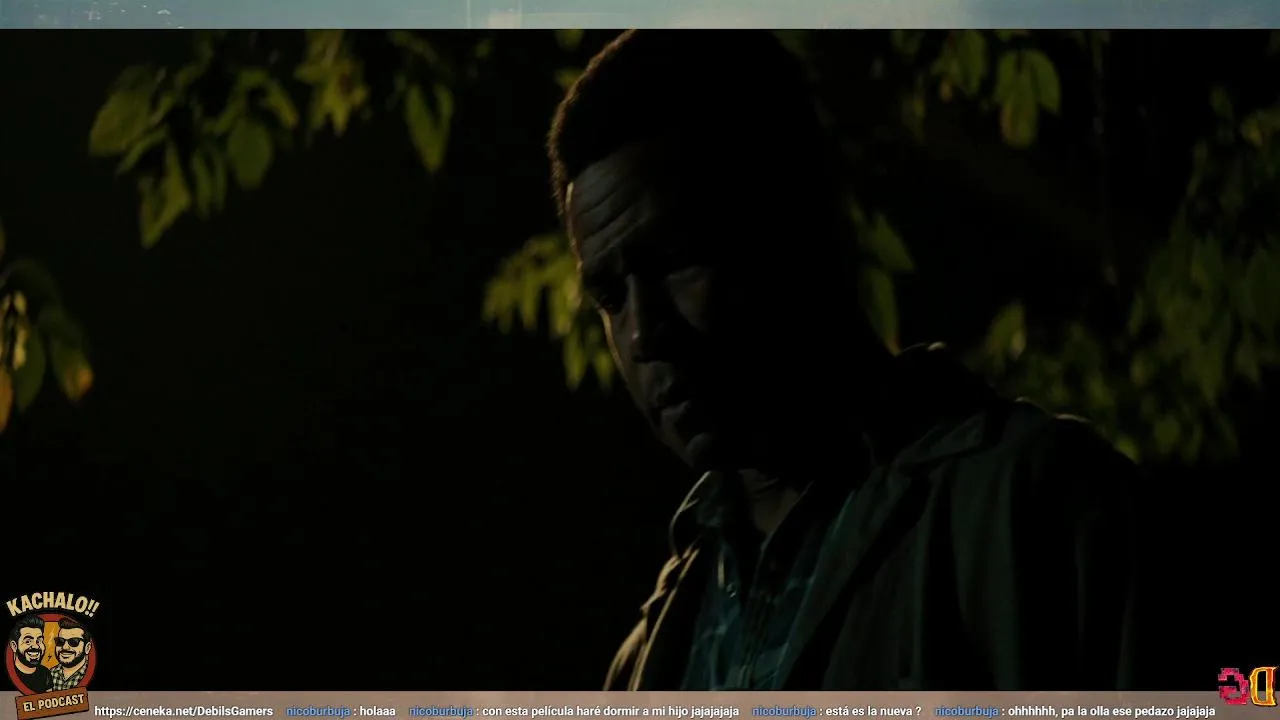Click the message 'con esta película haré dormir a mi hijo'
This screenshot has height=720, width=1280.
[x=610, y=711]
